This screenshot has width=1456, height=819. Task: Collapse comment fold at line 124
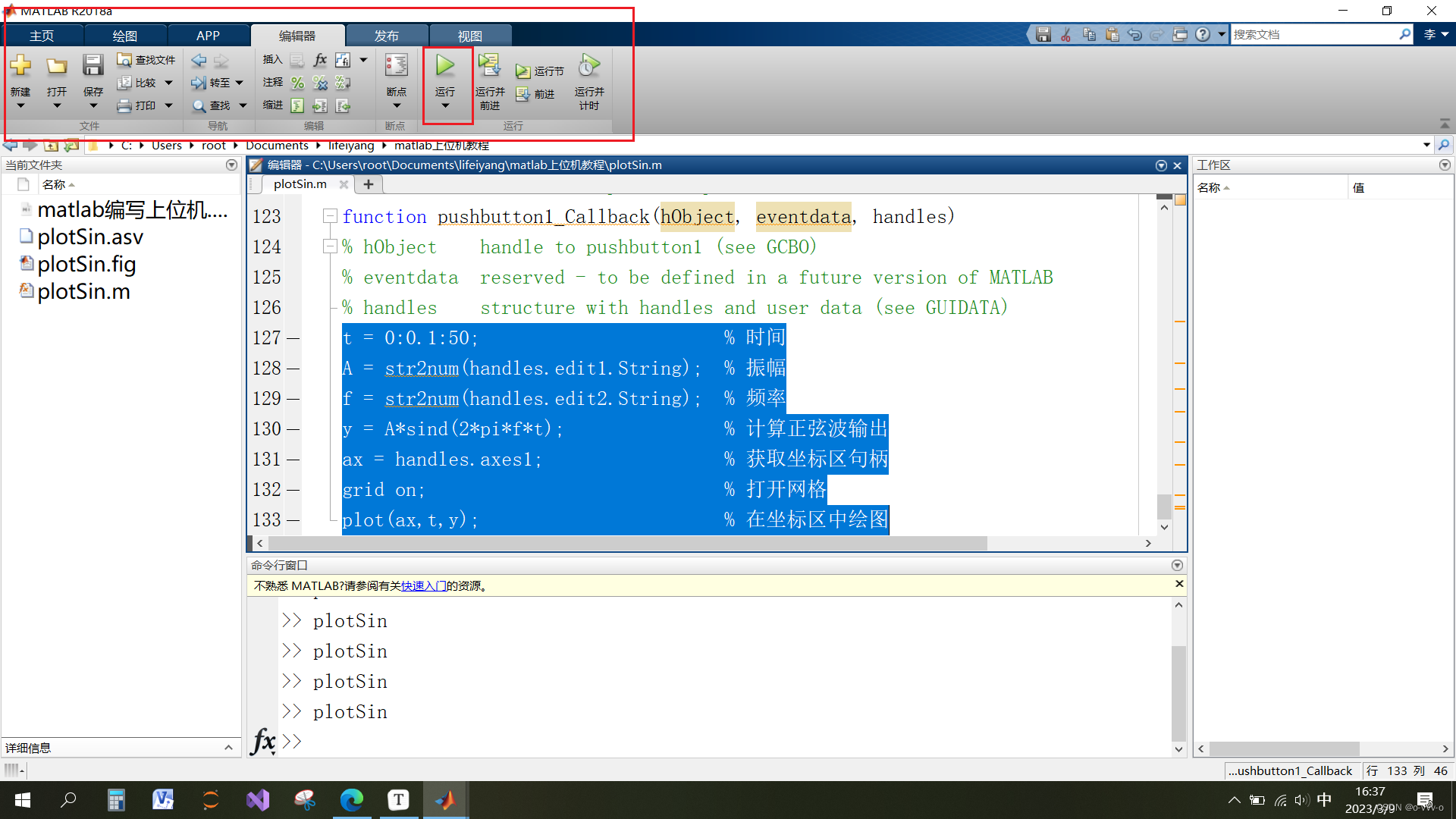point(330,246)
